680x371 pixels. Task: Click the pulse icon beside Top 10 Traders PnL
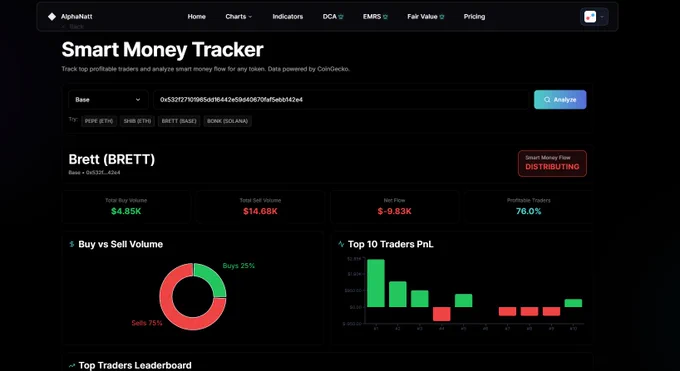[x=341, y=244]
